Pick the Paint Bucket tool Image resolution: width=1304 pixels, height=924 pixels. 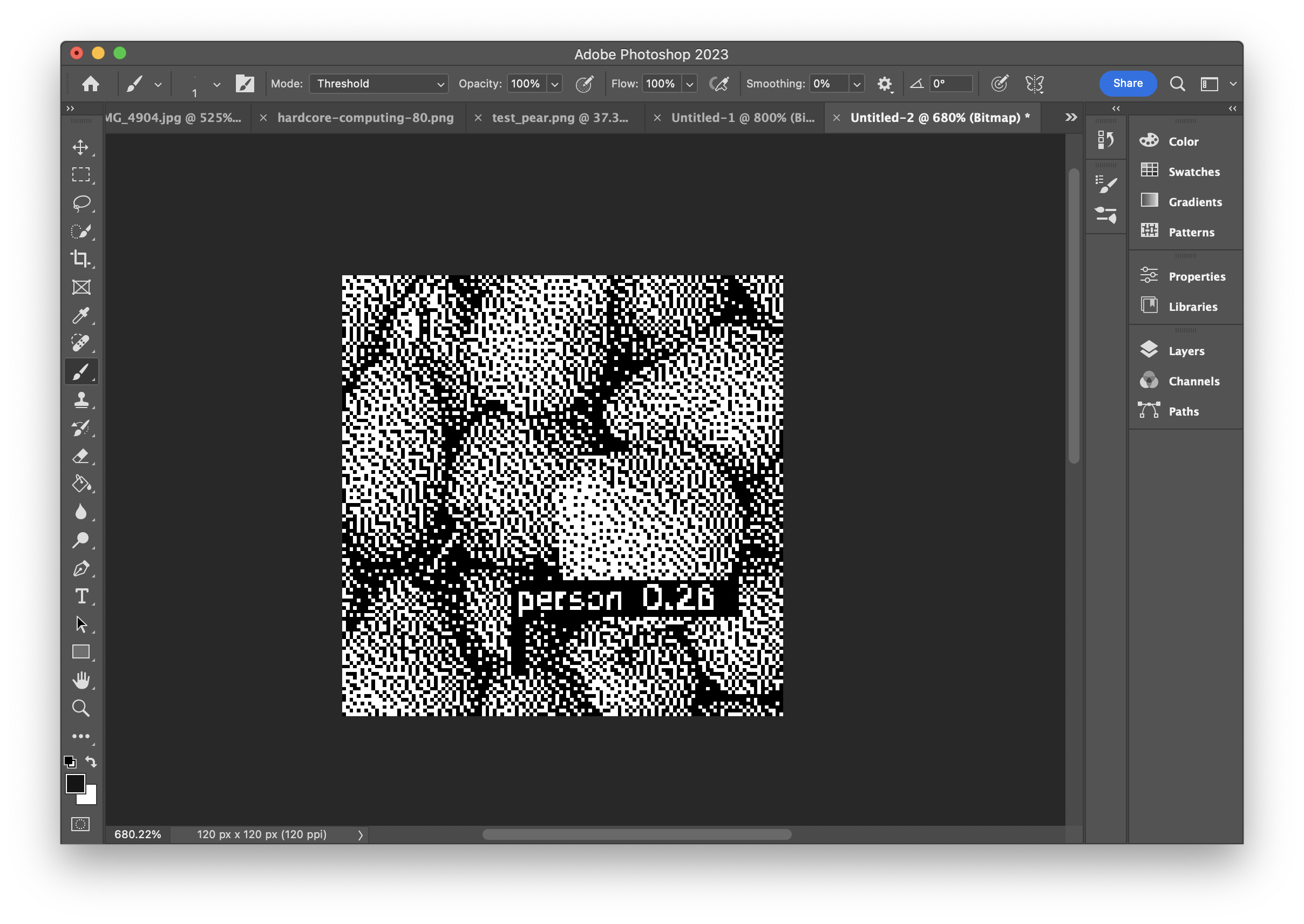click(81, 484)
